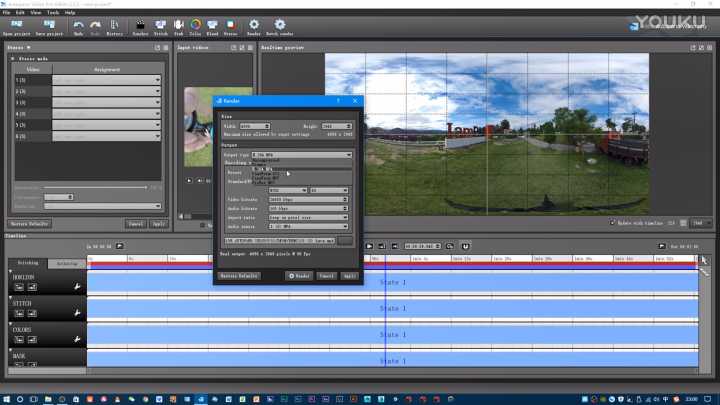
Task: Open the Stereo panel title dropdown arrow
Action: [x=28, y=47]
